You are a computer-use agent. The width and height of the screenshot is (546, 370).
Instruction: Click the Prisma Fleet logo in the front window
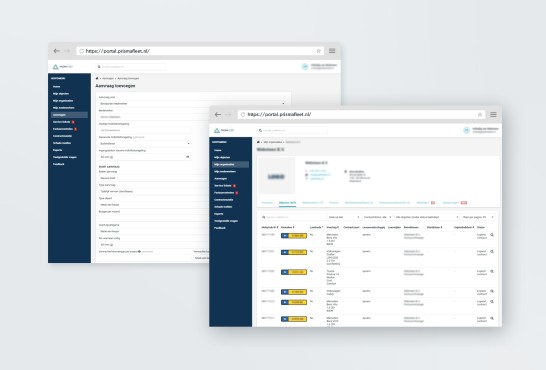coord(224,130)
